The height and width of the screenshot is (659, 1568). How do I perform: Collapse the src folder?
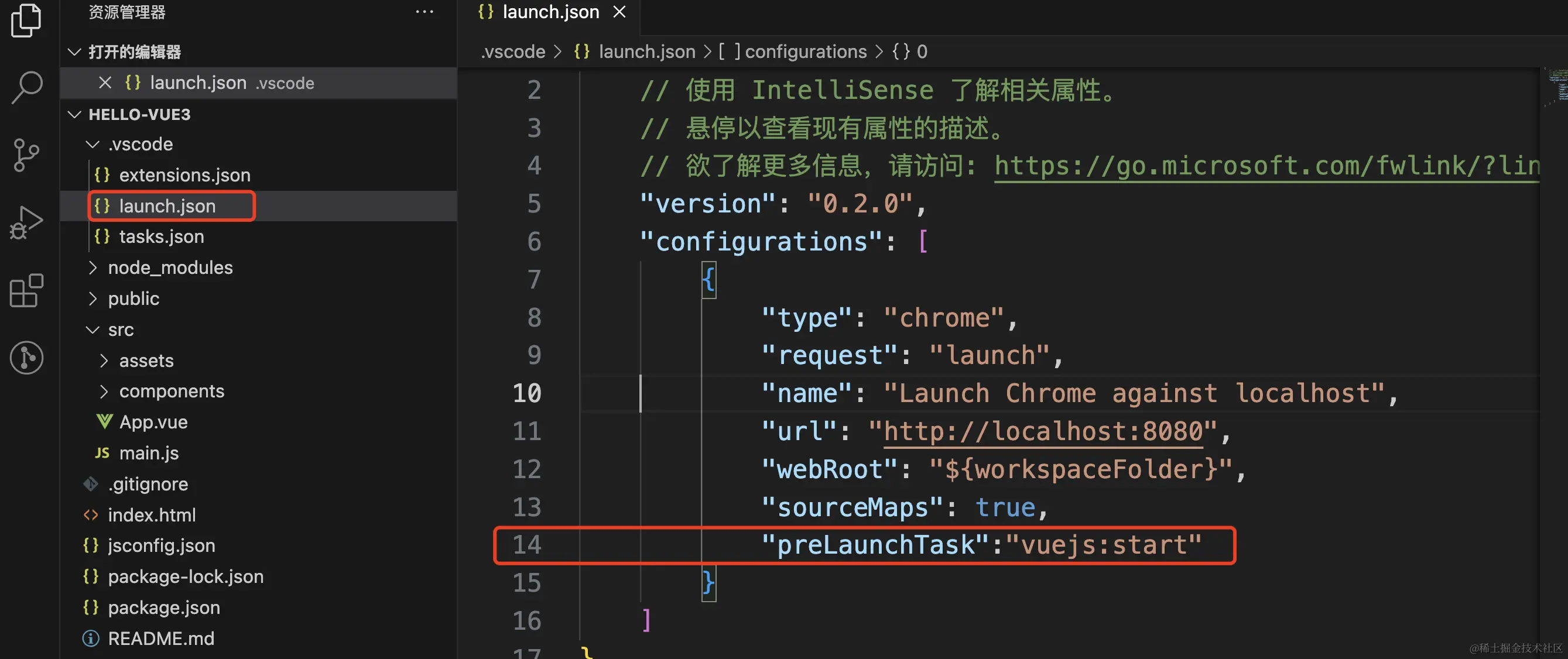point(93,329)
